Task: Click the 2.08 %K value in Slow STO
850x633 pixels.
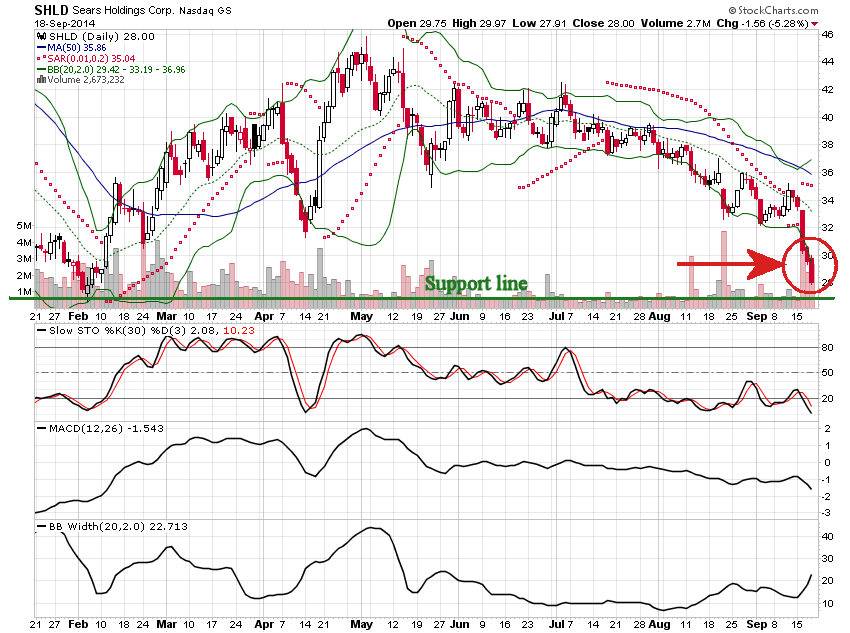Action: point(202,331)
